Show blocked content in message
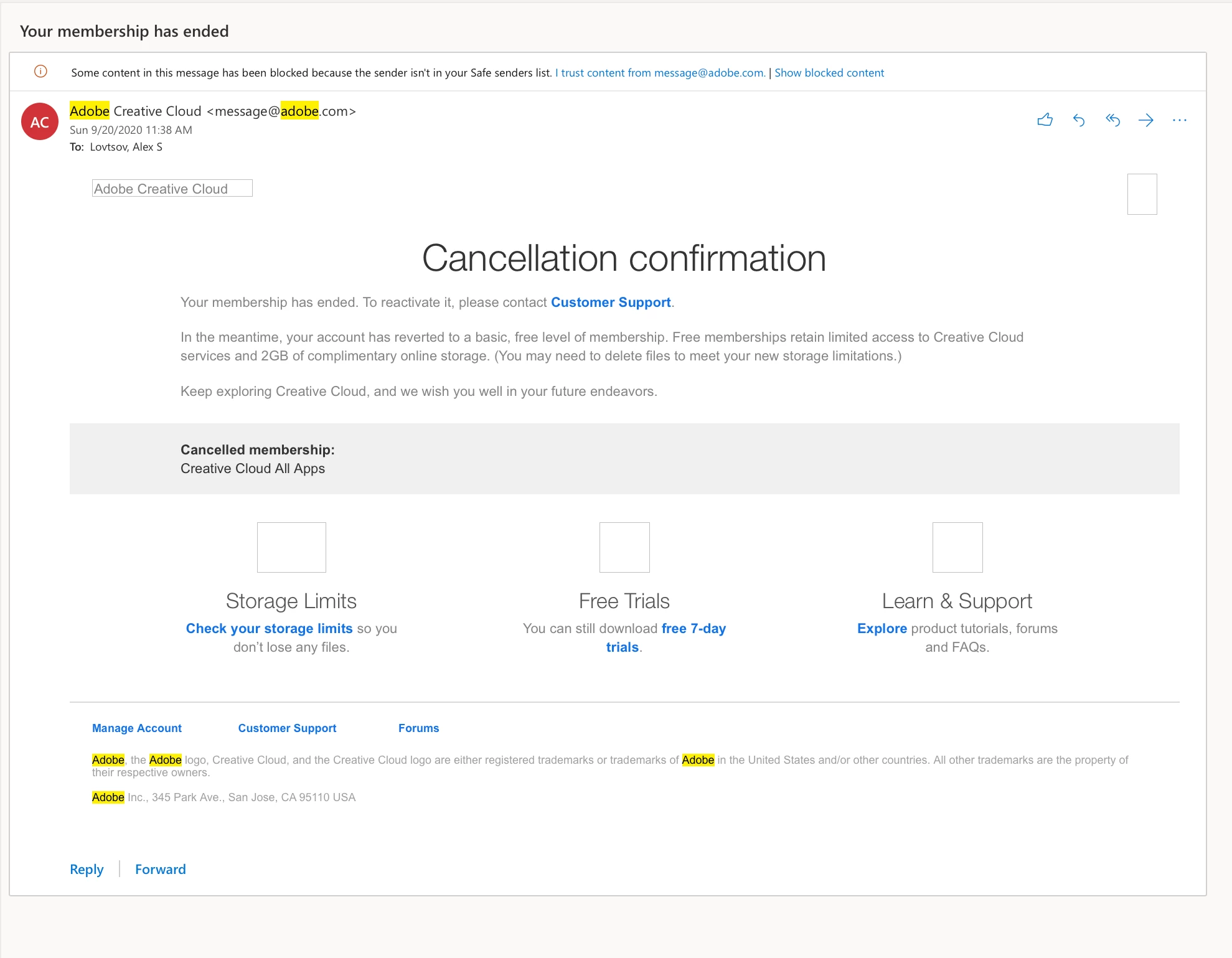Viewport: 1232px width, 958px height. tap(829, 73)
